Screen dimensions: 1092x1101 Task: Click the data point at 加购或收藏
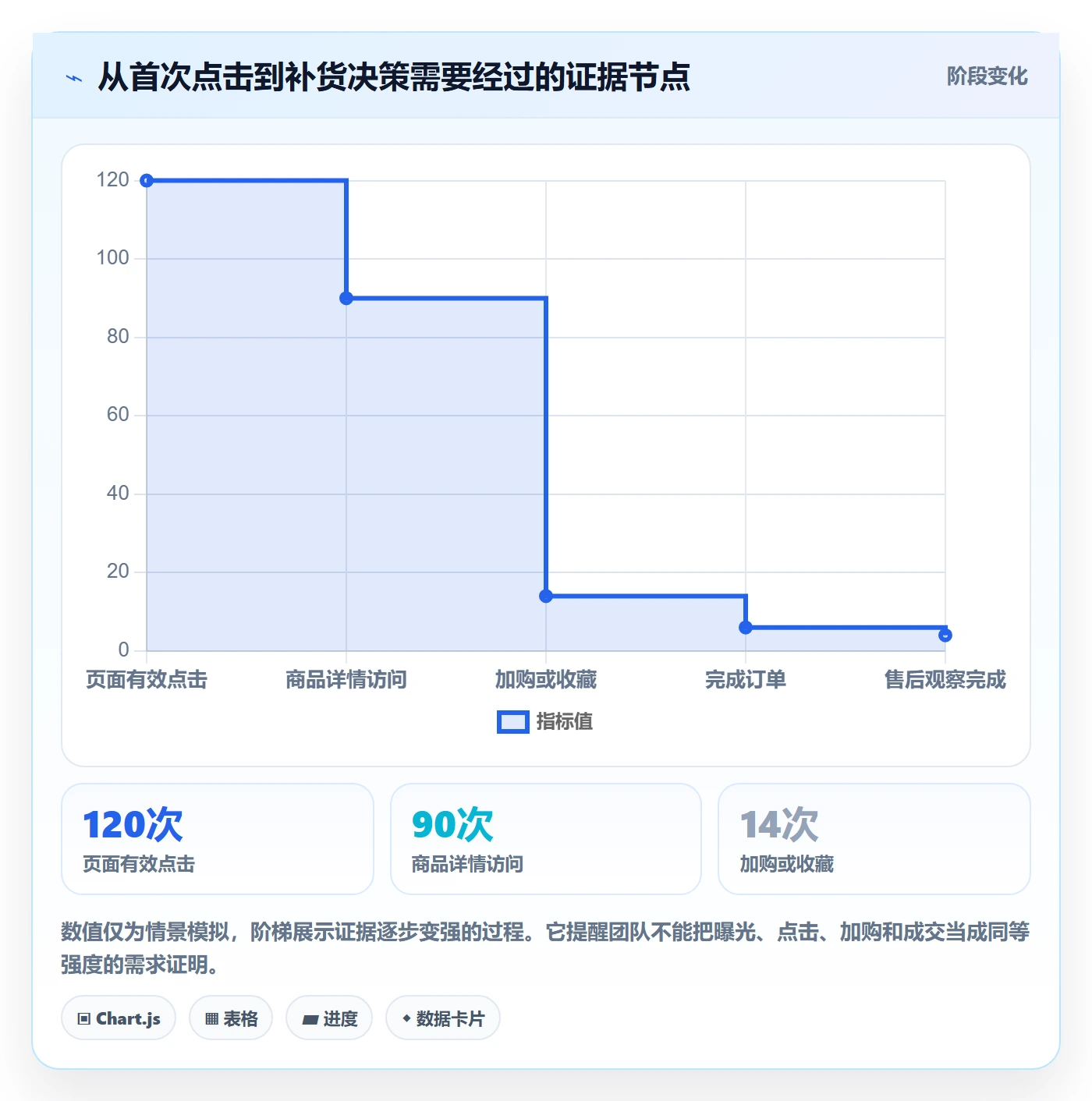point(546,597)
